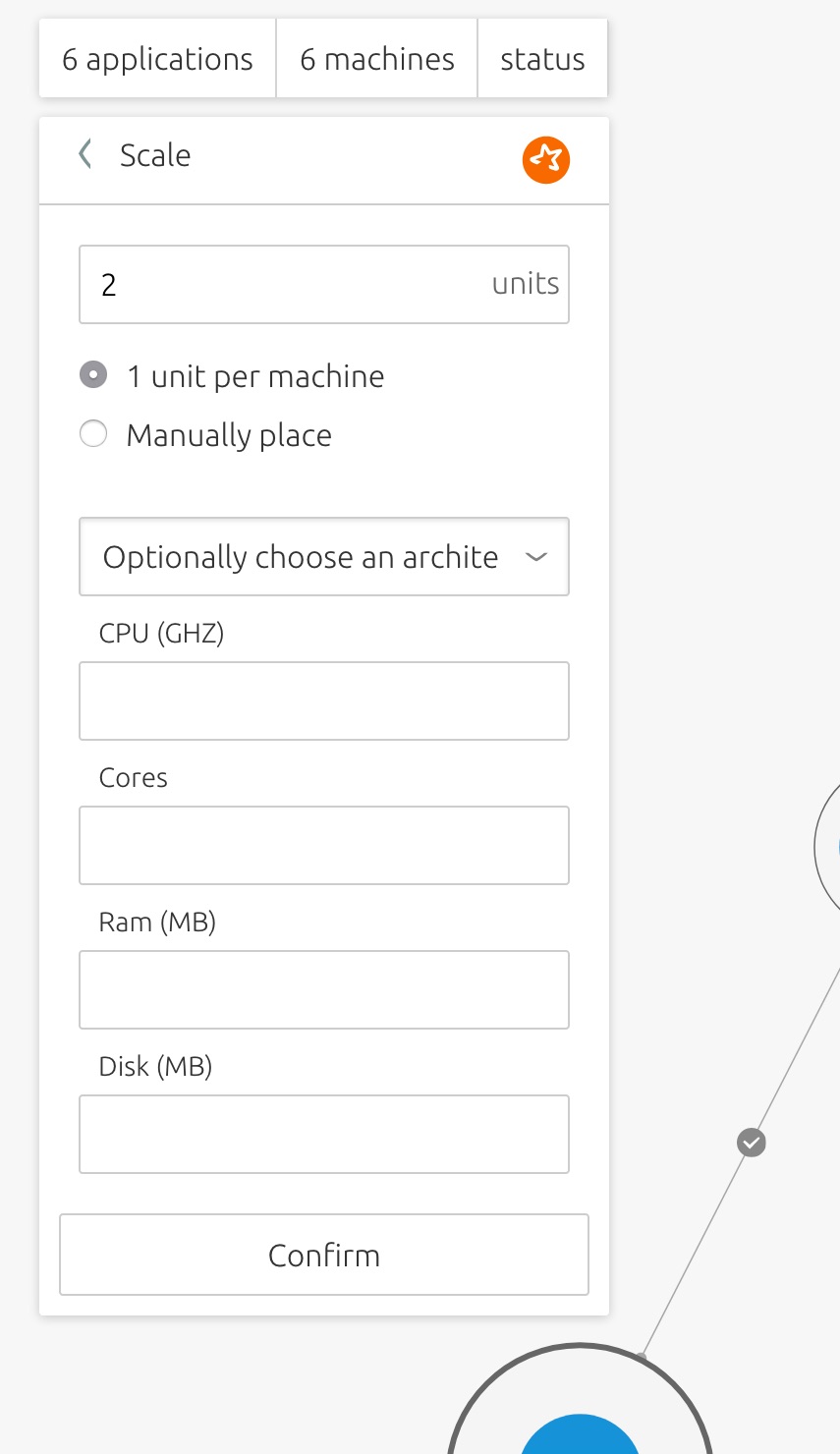Click the CPU (GHZ) input field
840x1454 pixels.
pos(324,700)
